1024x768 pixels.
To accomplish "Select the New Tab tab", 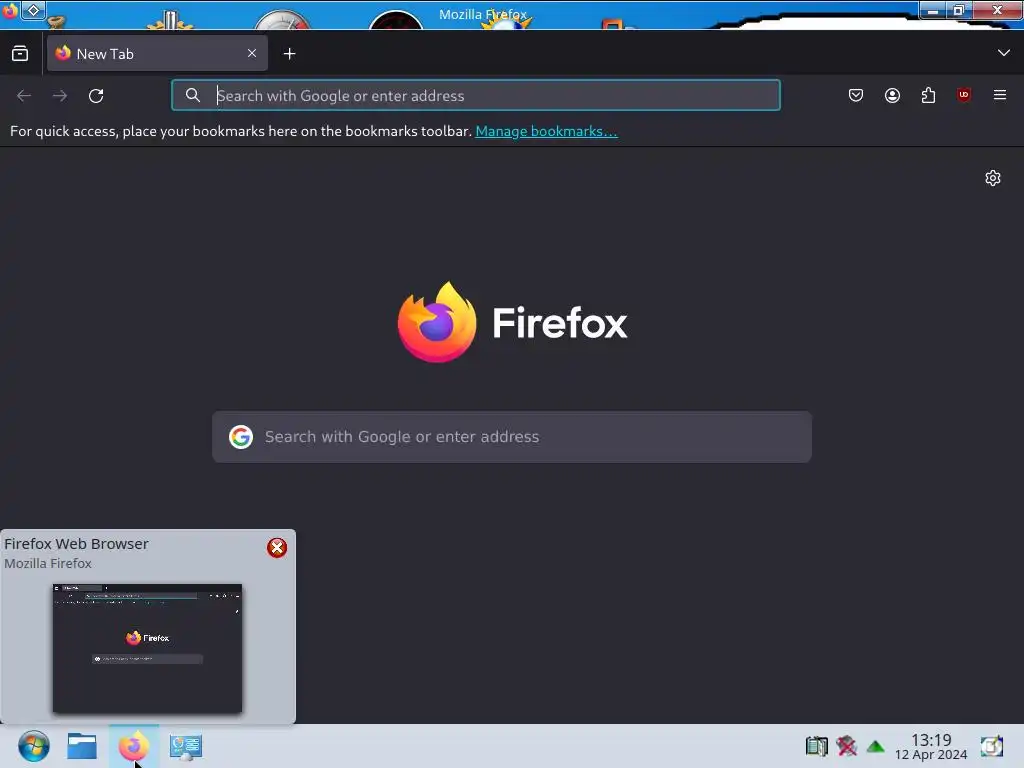I will pos(157,54).
